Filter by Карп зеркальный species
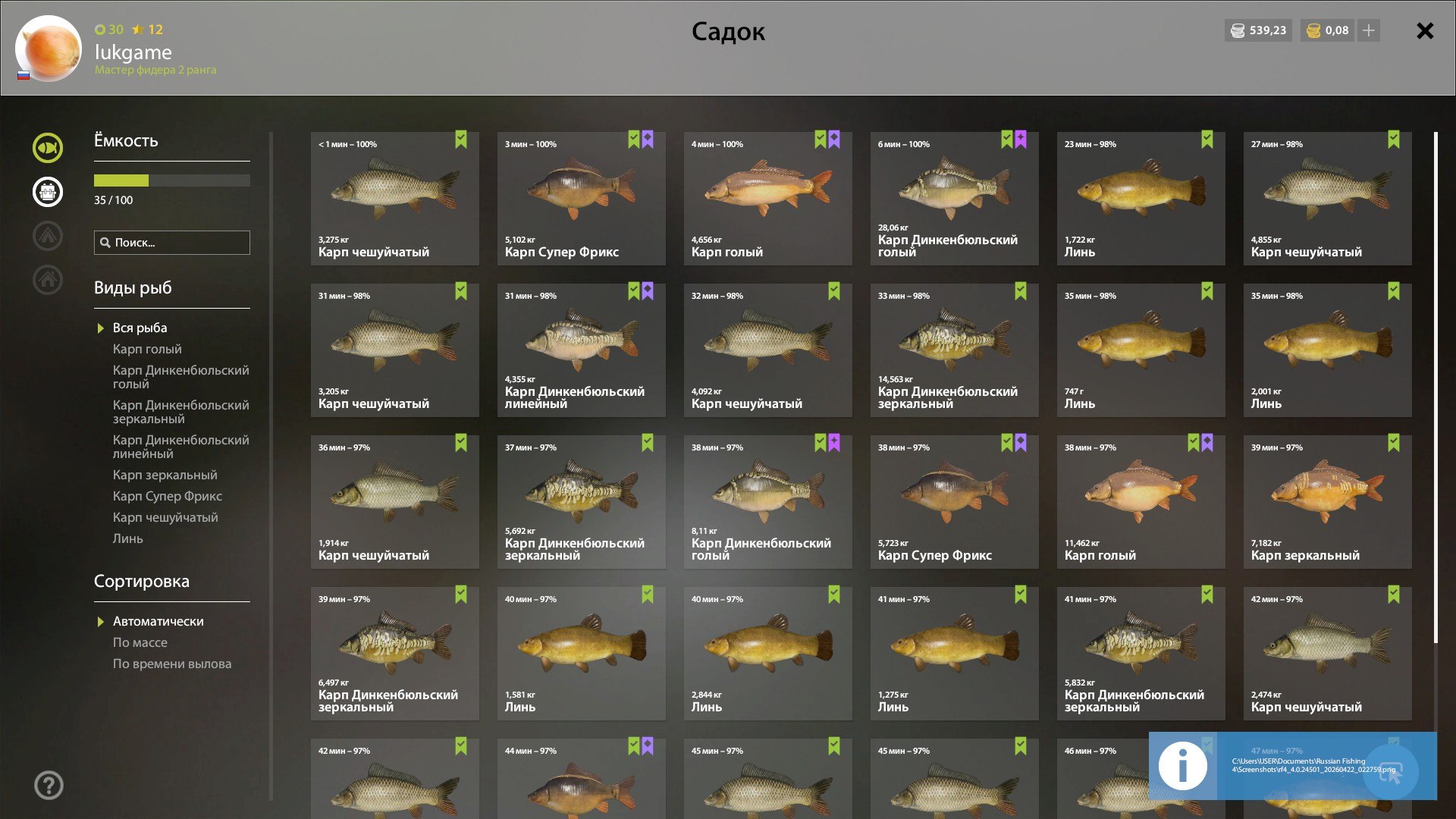 click(x=165, y=475)
